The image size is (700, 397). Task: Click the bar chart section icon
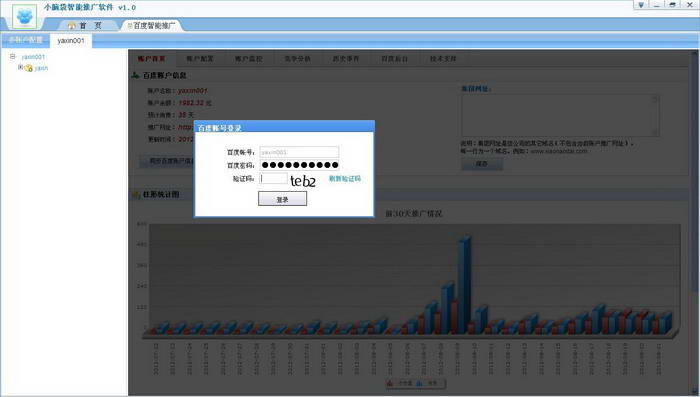[136, 194]
